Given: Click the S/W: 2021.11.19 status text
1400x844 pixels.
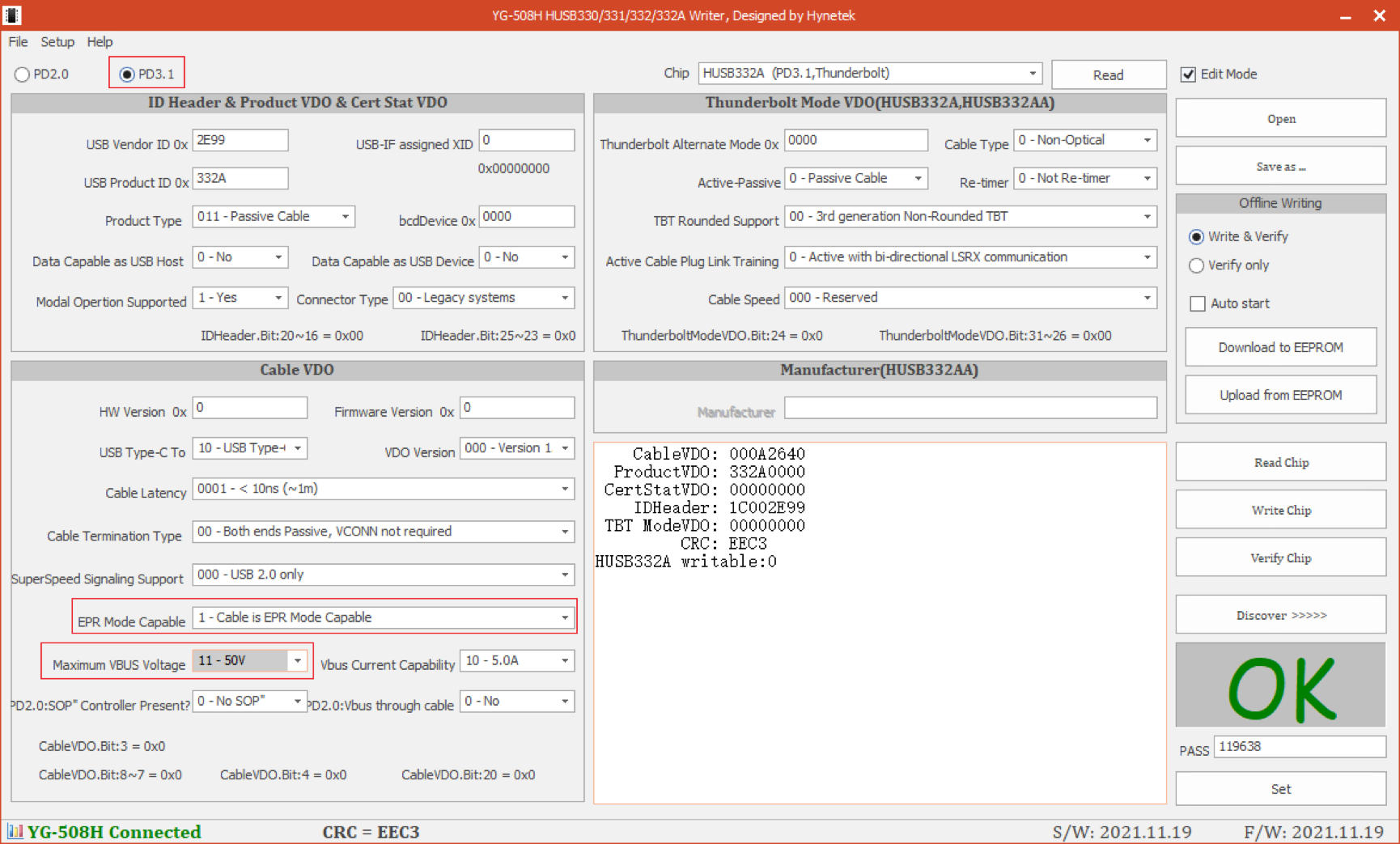Looking at the screenshot, I should click(x=1122, y=832).
